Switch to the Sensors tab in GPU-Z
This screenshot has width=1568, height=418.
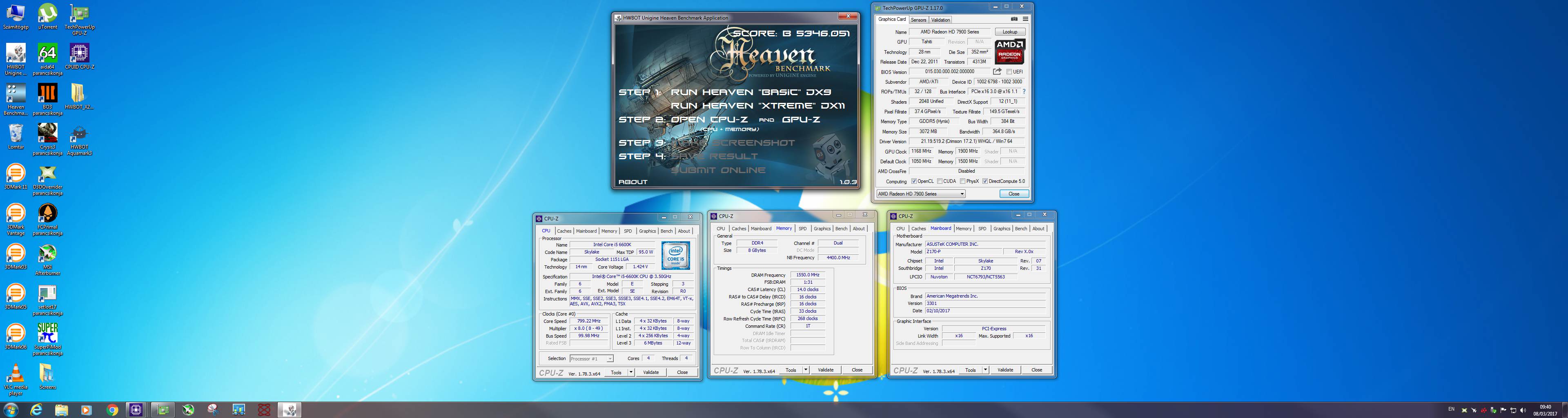tap(918, 20)
